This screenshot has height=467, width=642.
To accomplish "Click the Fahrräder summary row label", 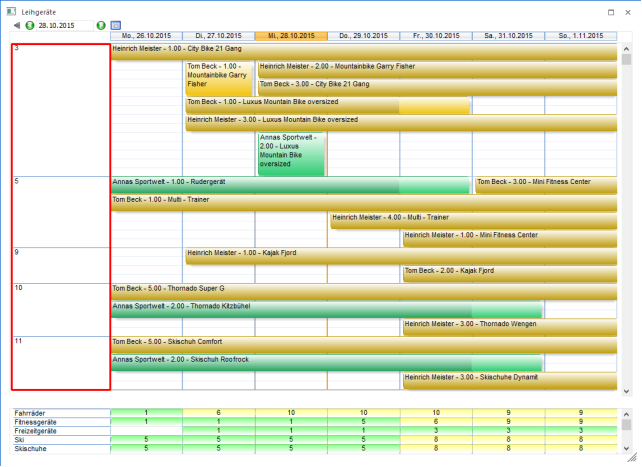I will pyautogui.click(x=30, y=413).
